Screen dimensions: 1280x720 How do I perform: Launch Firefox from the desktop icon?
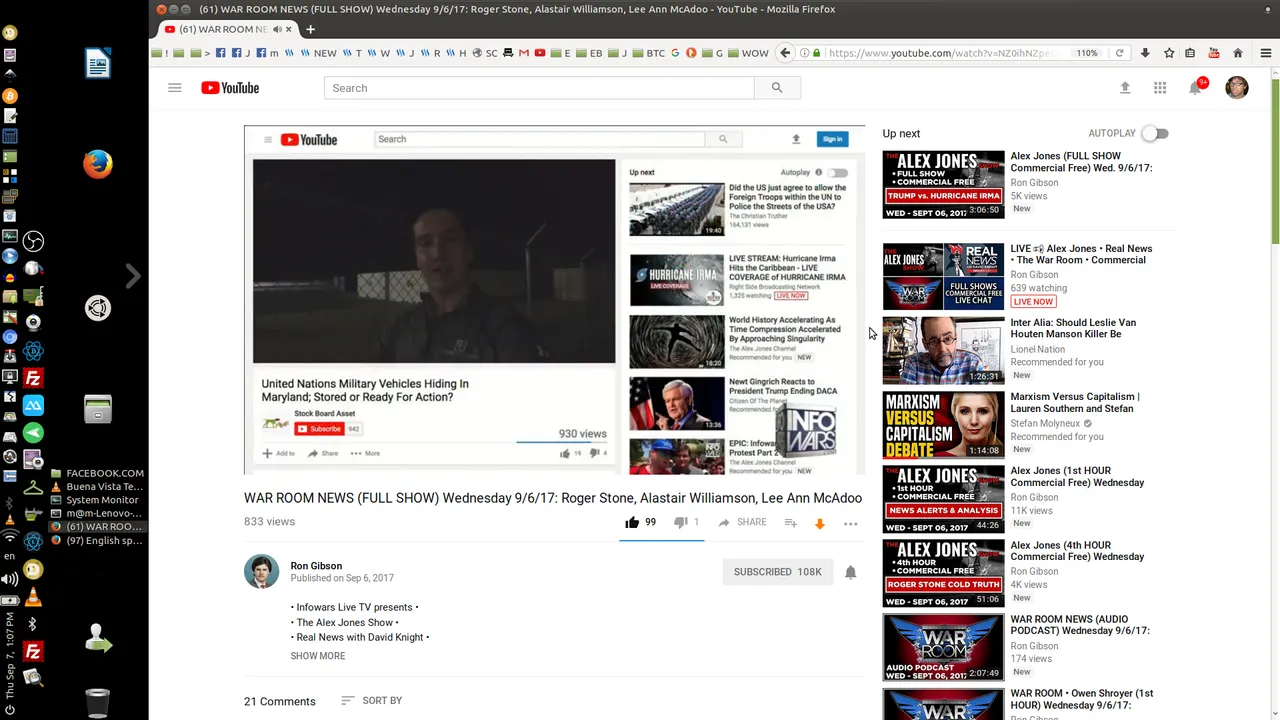[97, 163]
